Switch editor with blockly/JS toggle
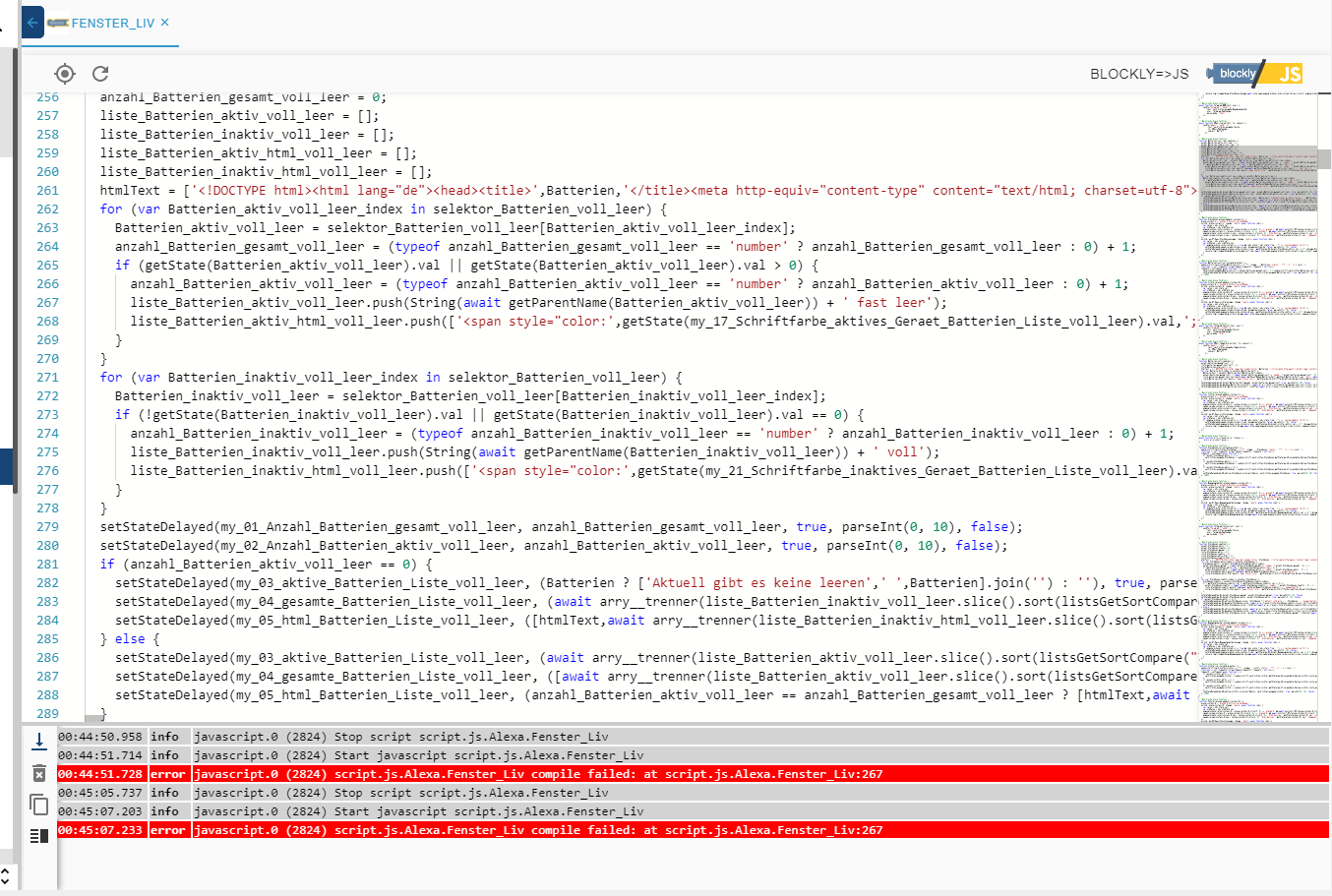Image resolution: width=1332 pixels, height=896 pixels. [1254, 74]
